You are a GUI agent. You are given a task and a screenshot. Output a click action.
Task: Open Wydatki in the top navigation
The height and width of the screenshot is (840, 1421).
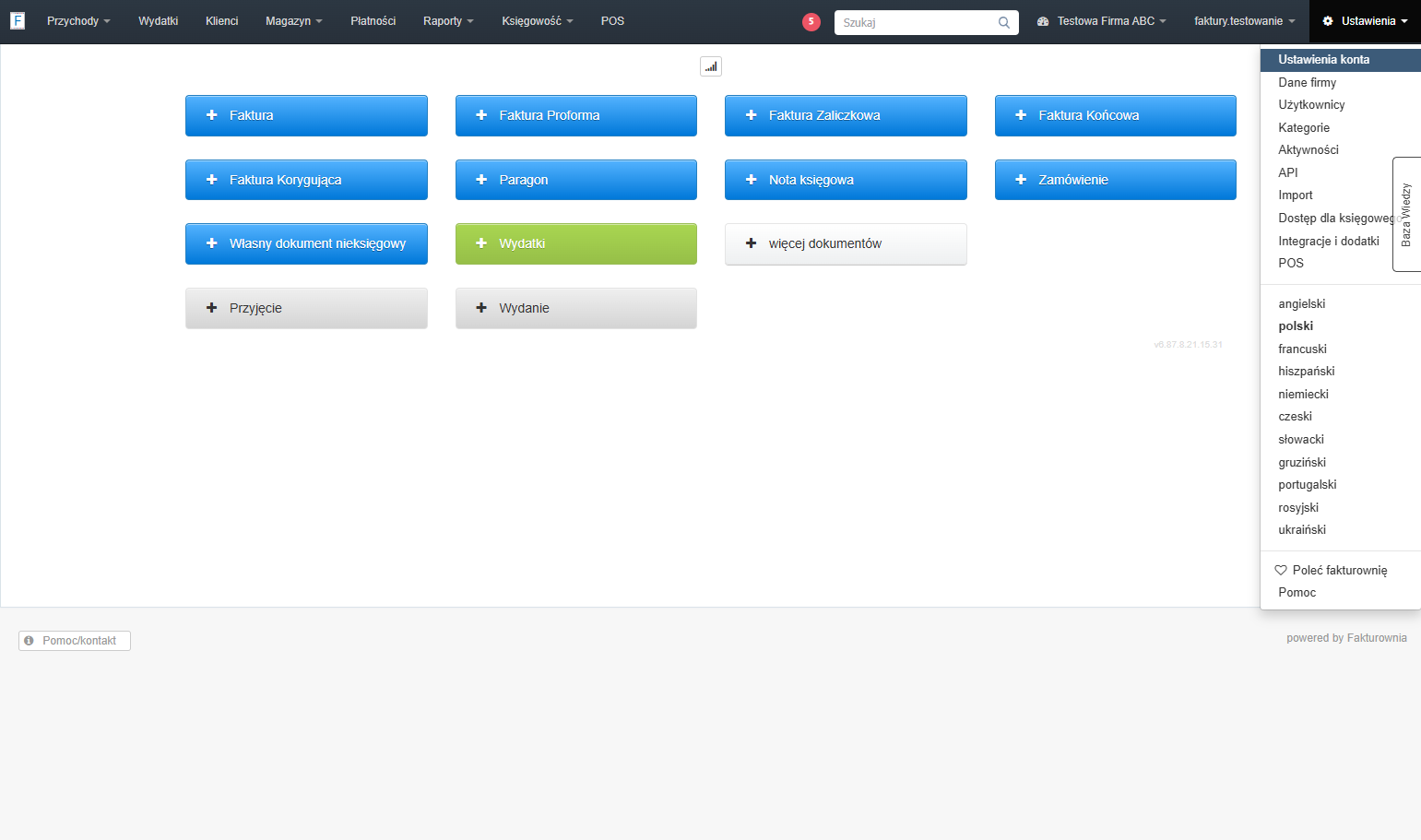click(x=159, y=21)
